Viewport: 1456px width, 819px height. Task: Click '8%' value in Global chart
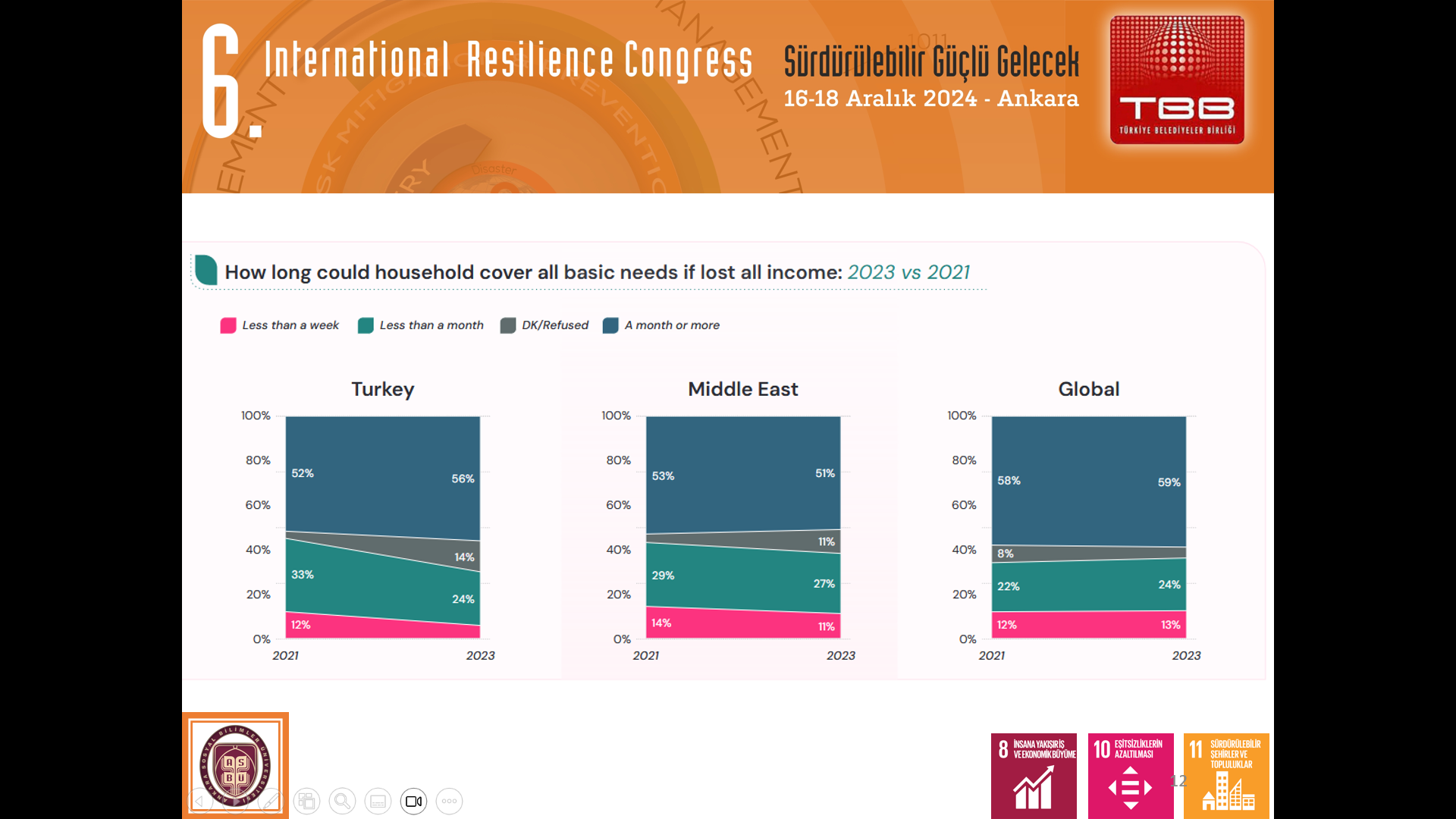pos(1006,554)
